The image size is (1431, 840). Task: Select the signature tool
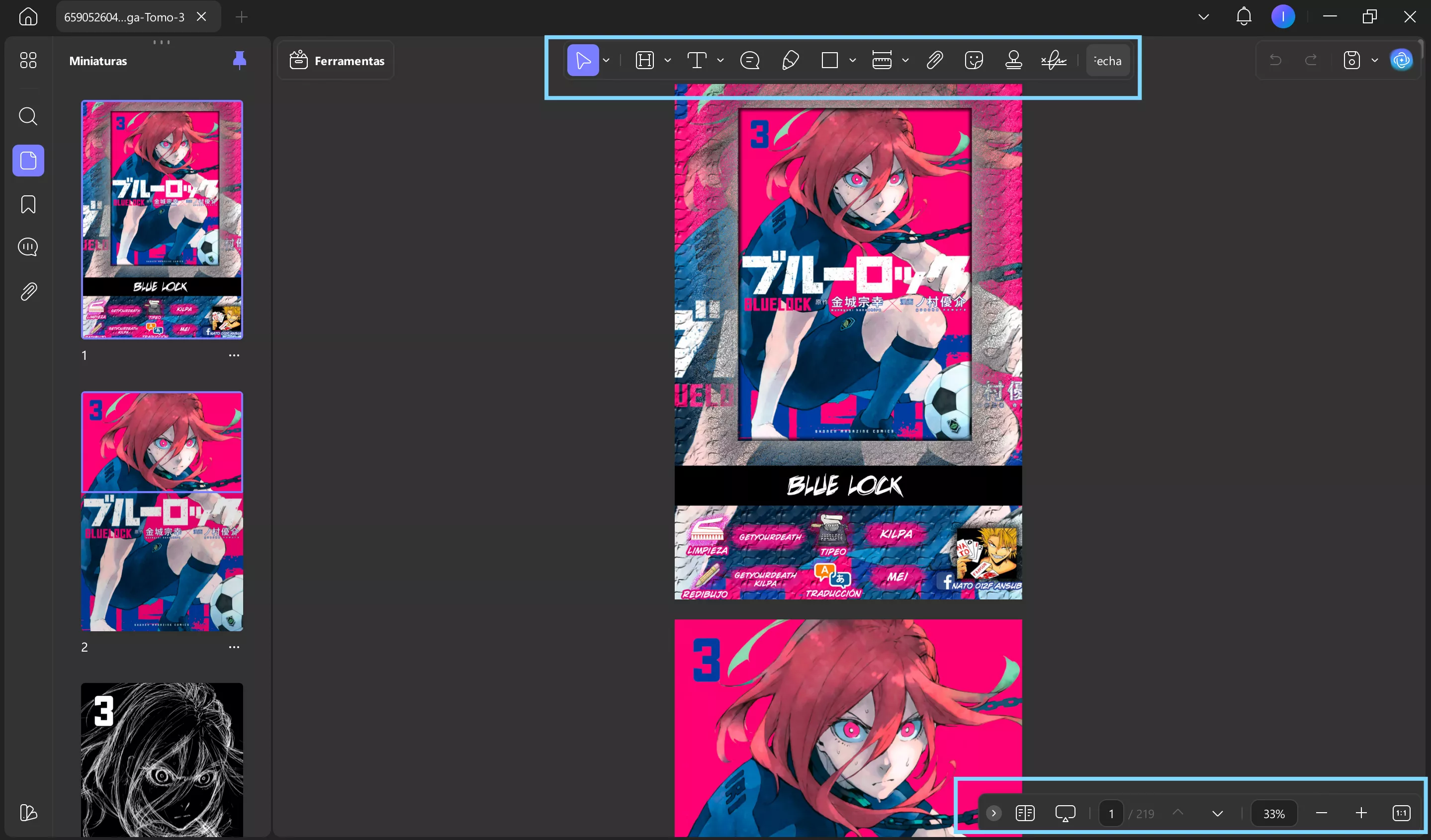tap(1054, 60)
